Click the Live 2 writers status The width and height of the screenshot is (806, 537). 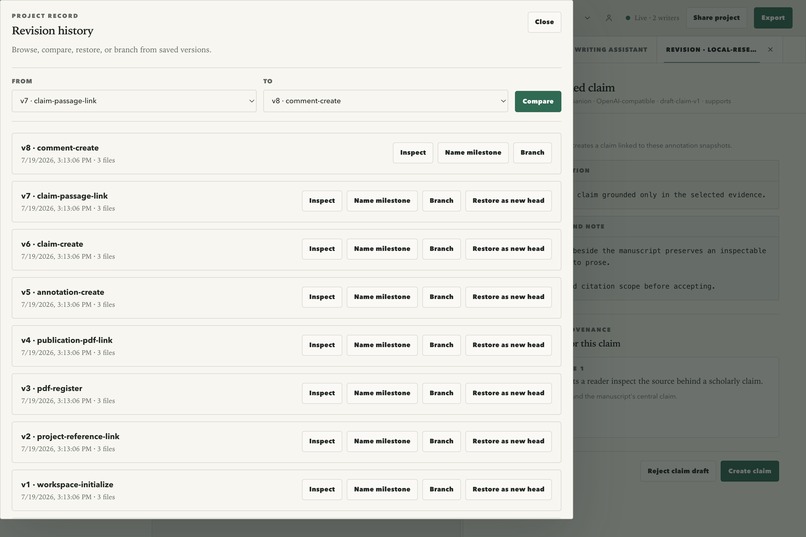point(652,18)
